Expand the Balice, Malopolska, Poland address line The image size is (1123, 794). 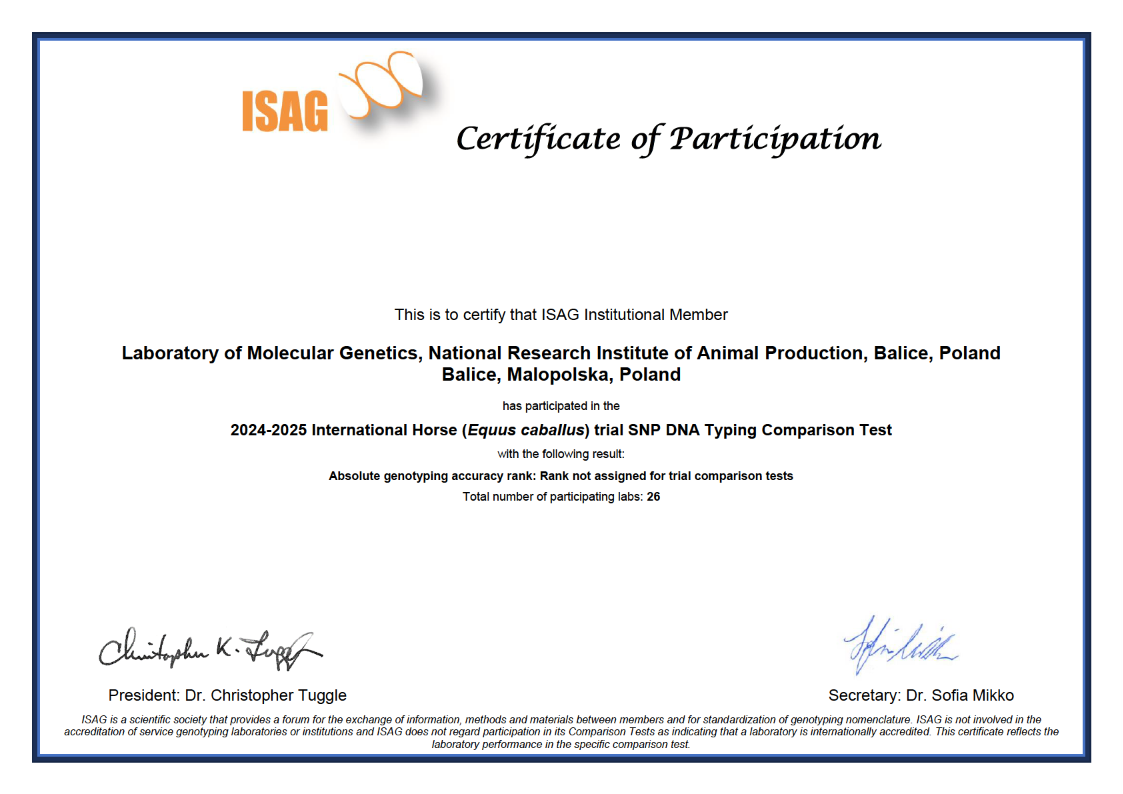(561, 373)
